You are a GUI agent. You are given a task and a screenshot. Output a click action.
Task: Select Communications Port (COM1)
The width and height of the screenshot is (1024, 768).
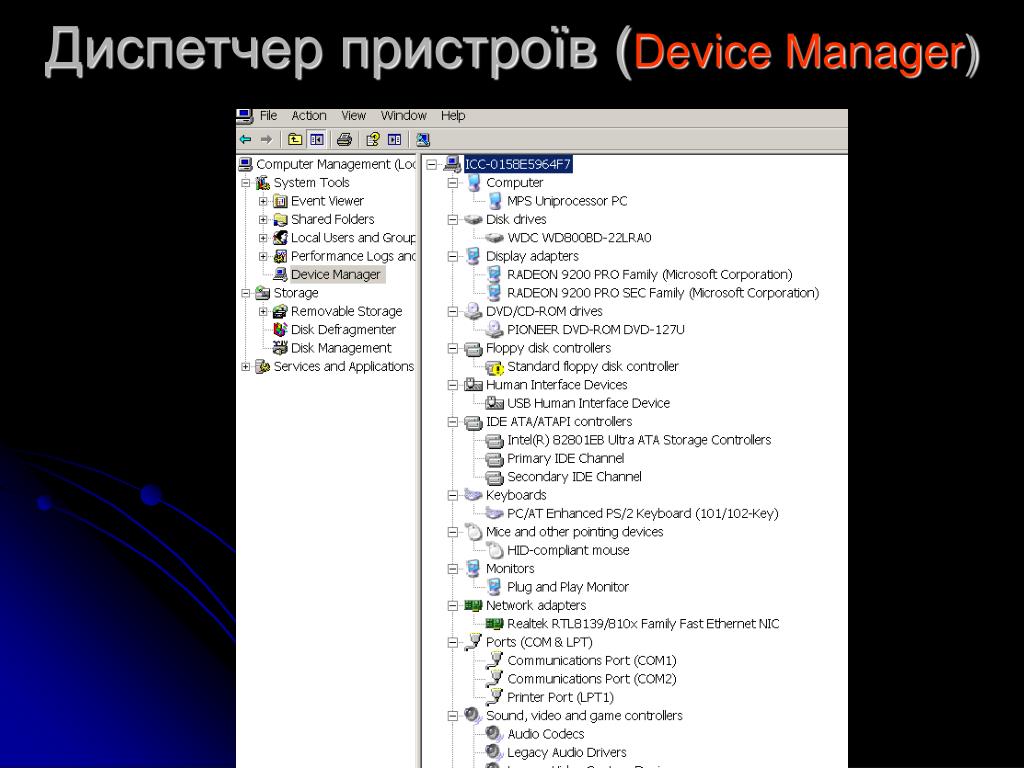point(592,661)
